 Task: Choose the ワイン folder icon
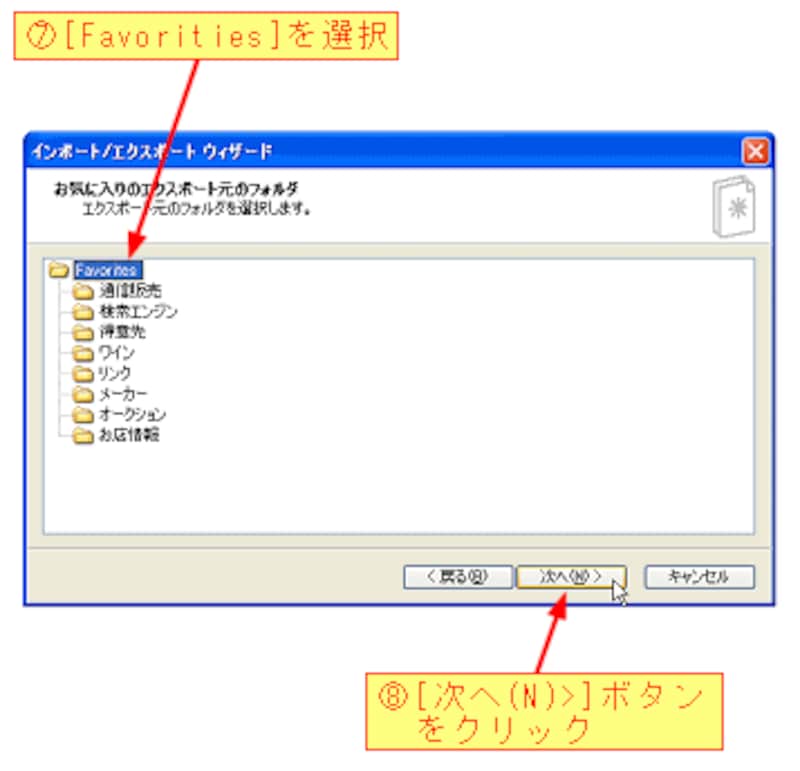coord(83,353)
